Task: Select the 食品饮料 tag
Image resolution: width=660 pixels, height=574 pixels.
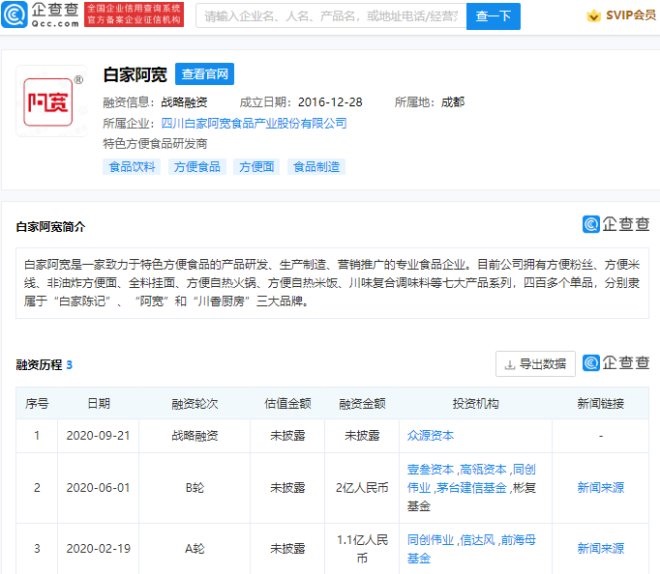Action: coord(132,167)
